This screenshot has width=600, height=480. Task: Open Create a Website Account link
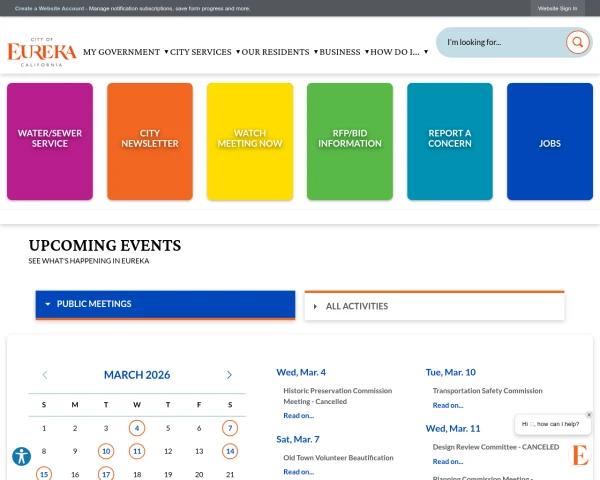pyautogui.click(x=50, y=8)
